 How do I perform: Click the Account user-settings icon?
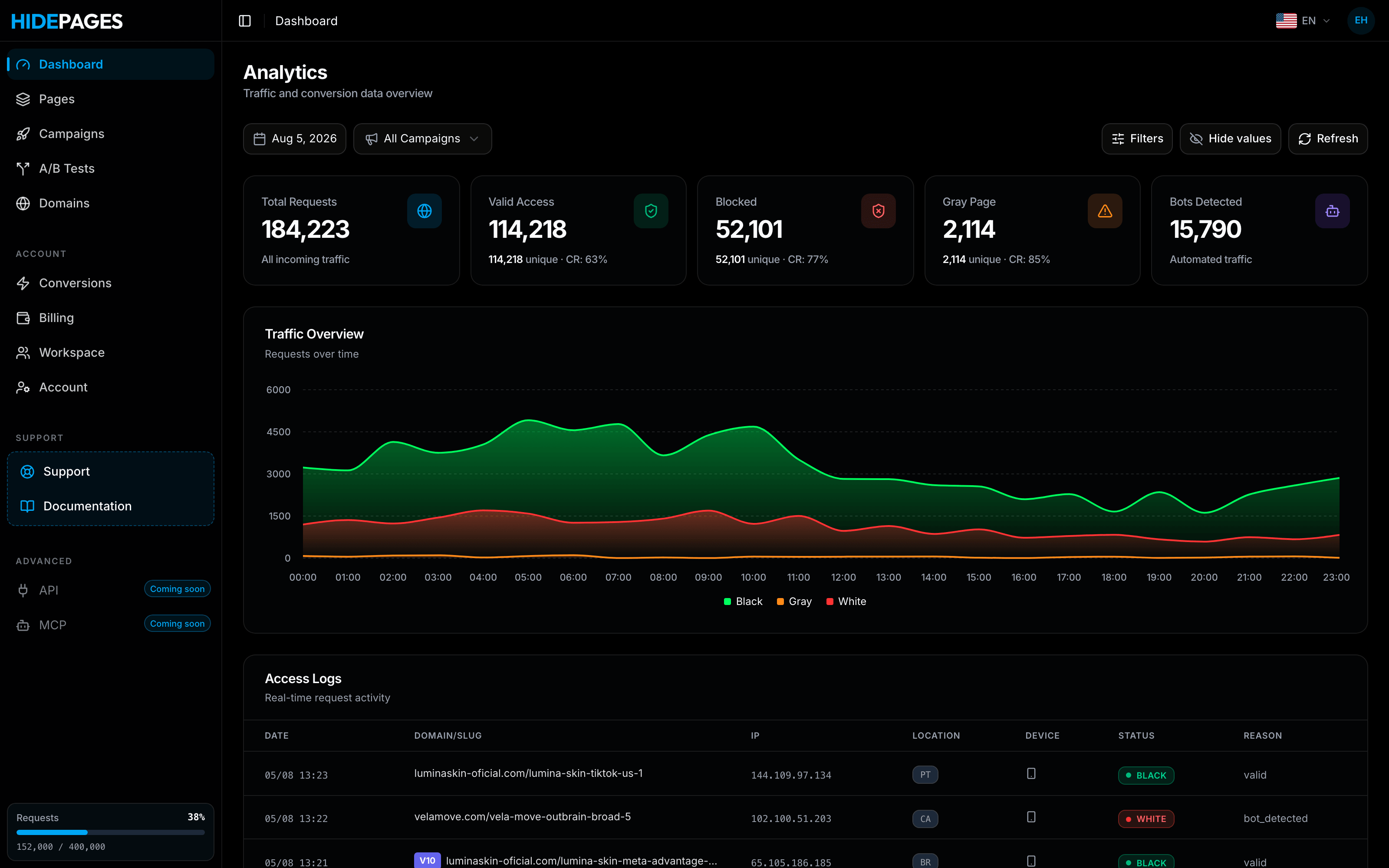(23, 388)
